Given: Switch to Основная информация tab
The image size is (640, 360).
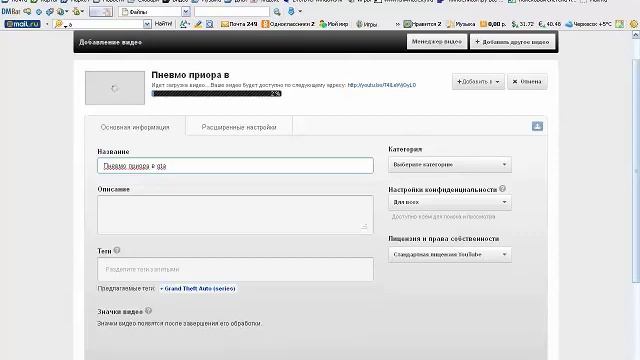Looking at the screenshot, I should (x=135, y=127).
